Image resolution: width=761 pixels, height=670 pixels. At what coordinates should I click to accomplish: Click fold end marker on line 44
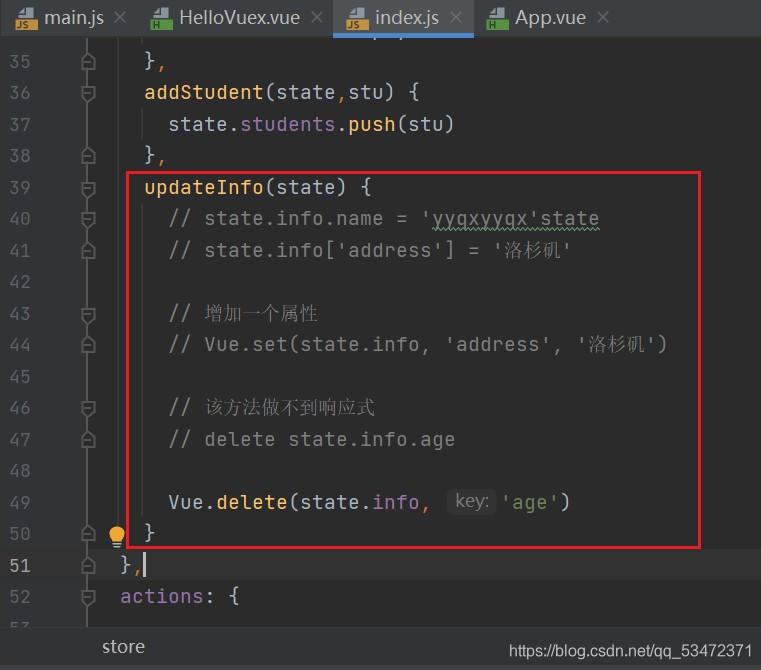coord(88,345)
